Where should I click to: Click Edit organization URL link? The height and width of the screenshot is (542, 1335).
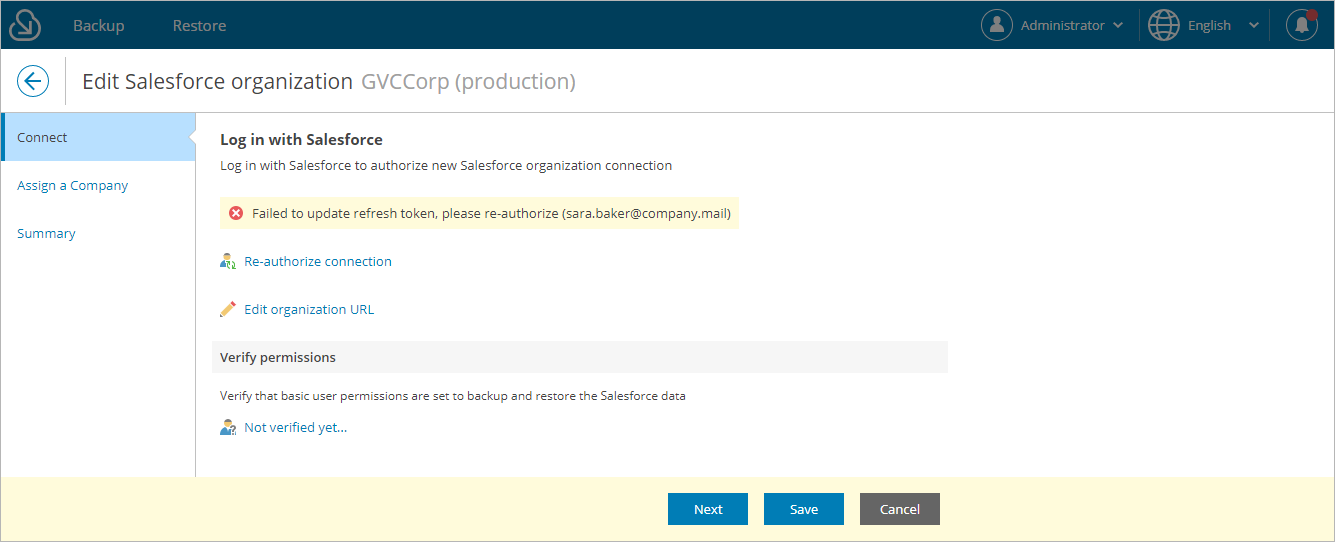pos(309,309)
